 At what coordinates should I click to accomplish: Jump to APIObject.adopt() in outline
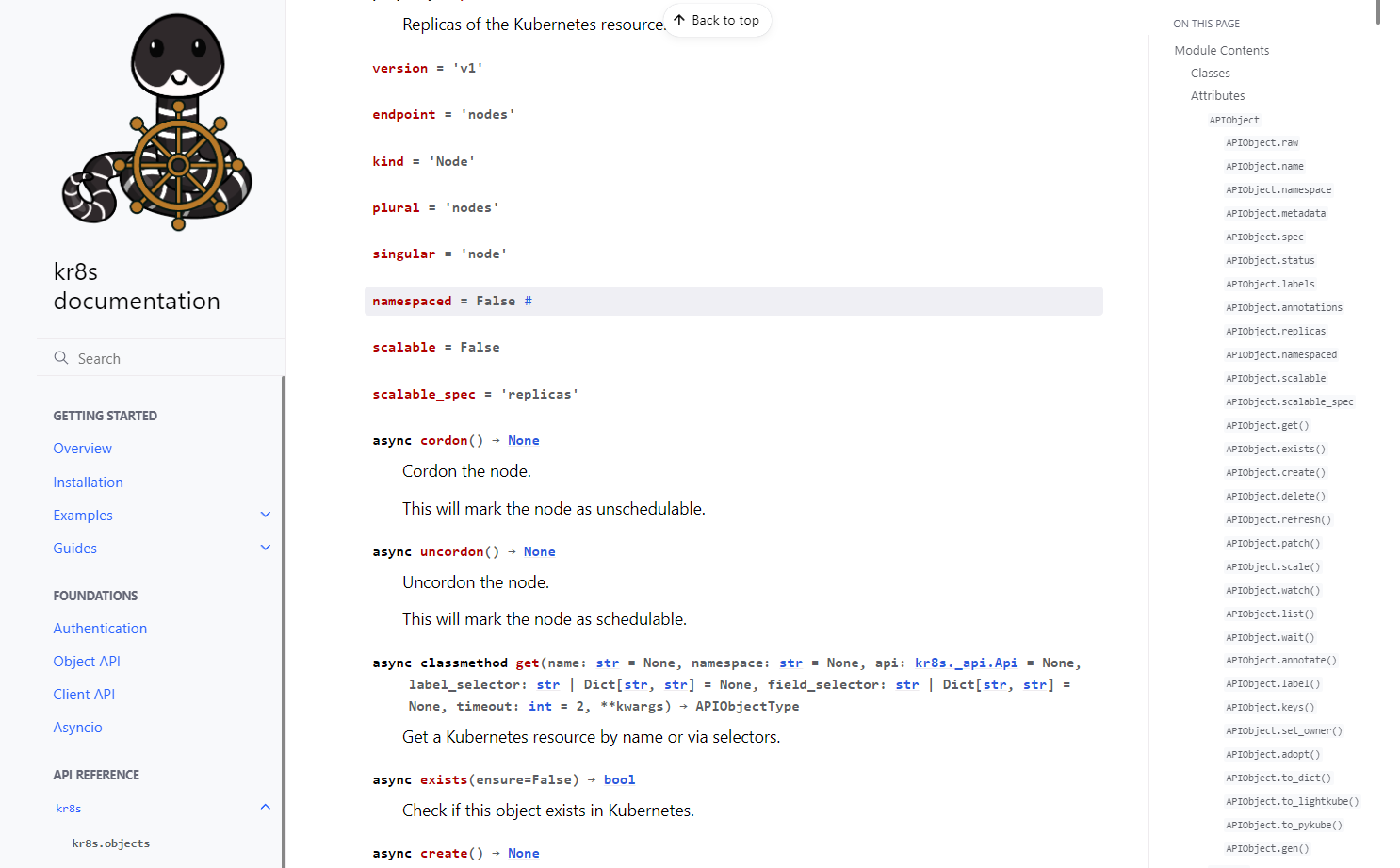click(x=1273, y=755)
